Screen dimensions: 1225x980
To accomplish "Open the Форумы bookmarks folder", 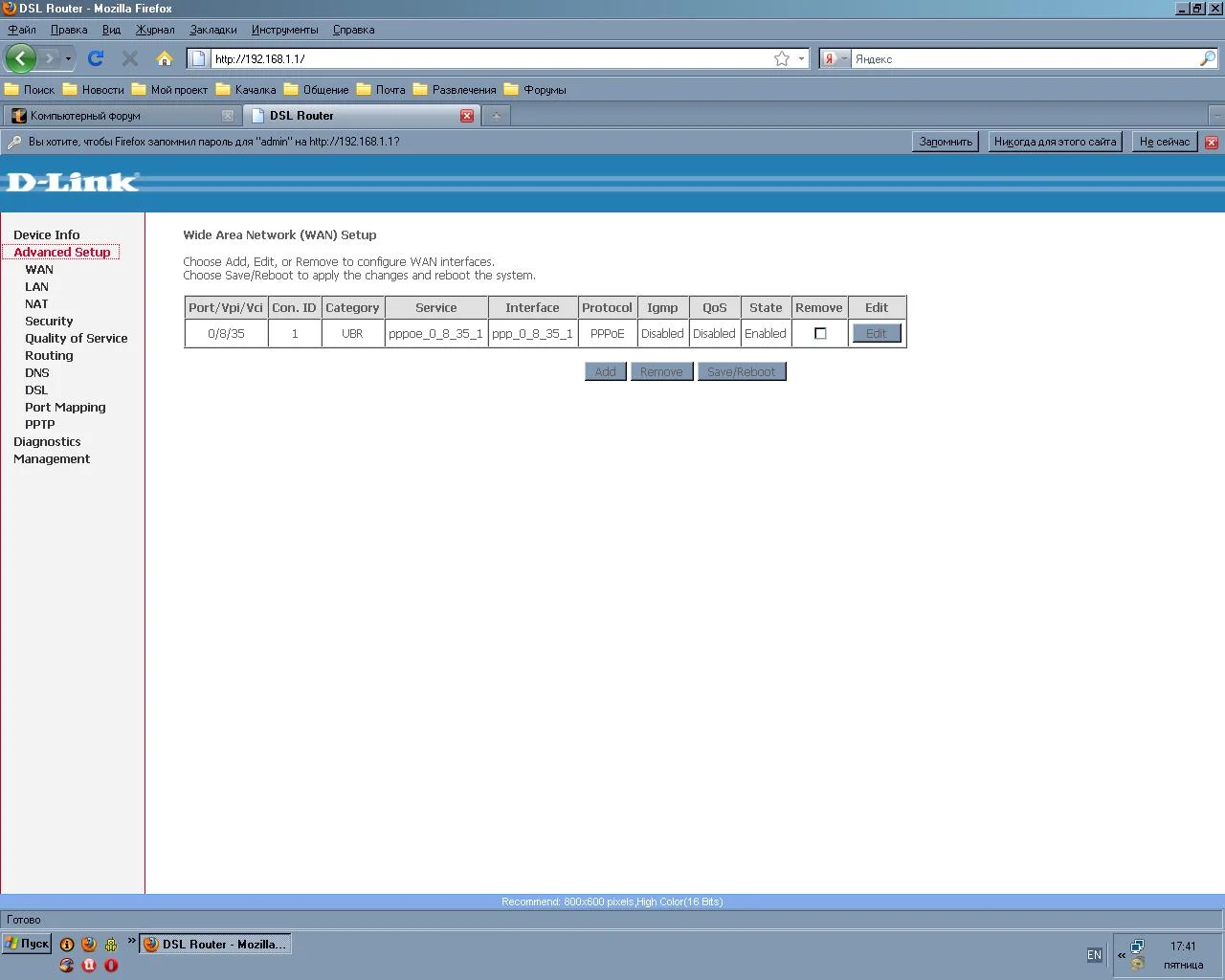I will (x=535, y=90).
